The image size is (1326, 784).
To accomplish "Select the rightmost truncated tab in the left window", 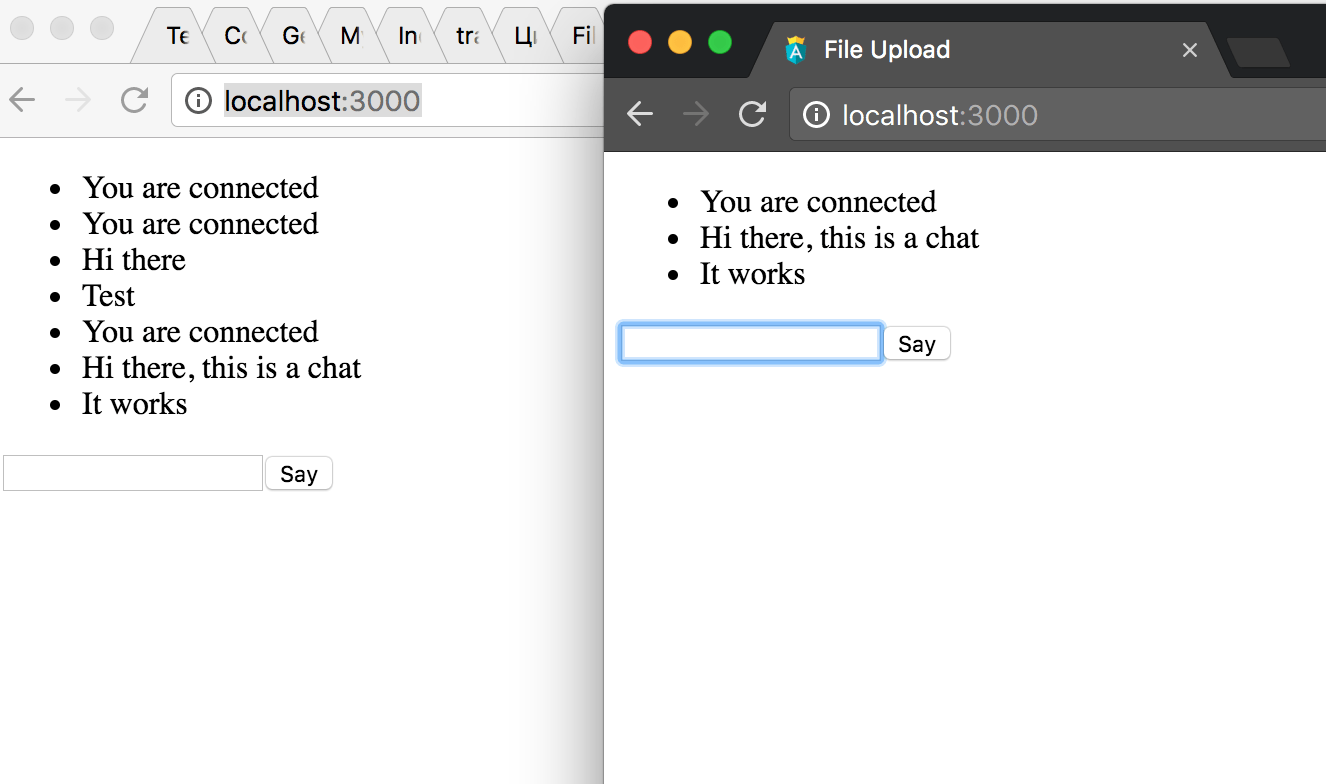I will (x=583, y=35).
